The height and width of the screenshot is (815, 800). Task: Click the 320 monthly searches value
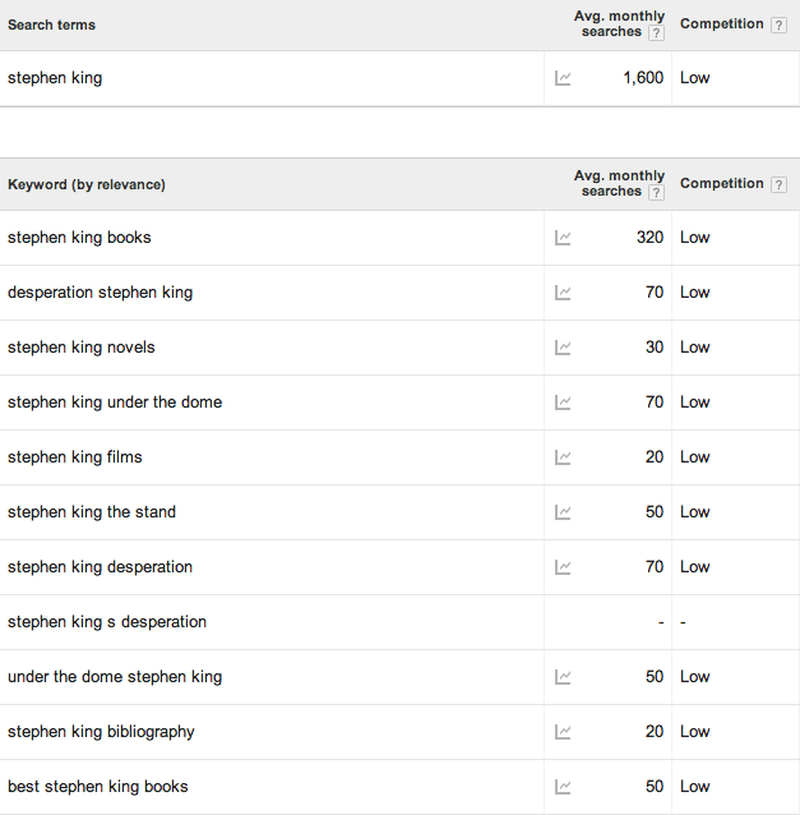(x=650, y=238)
